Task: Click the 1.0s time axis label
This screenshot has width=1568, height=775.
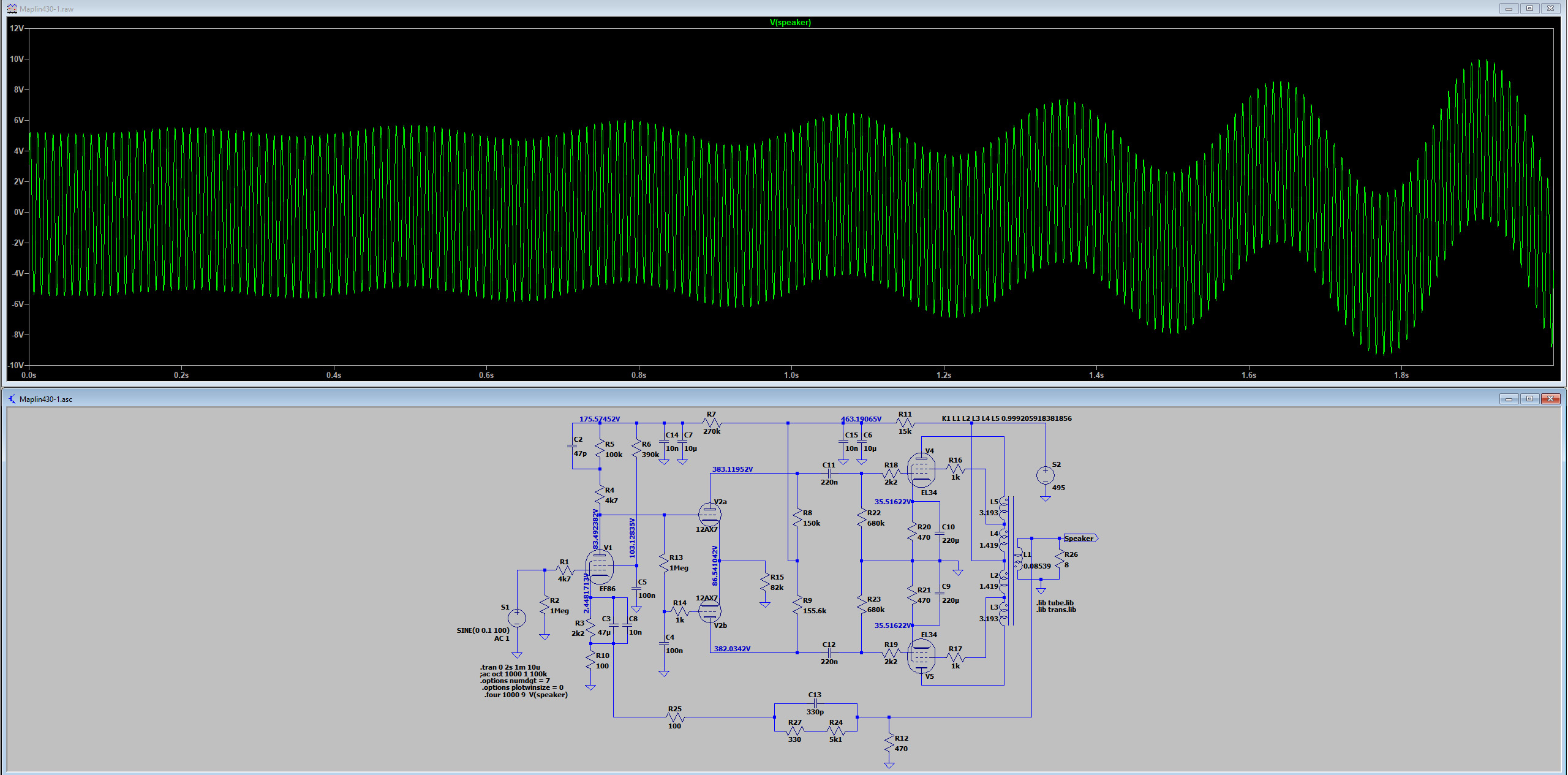Action: [791, 375]
